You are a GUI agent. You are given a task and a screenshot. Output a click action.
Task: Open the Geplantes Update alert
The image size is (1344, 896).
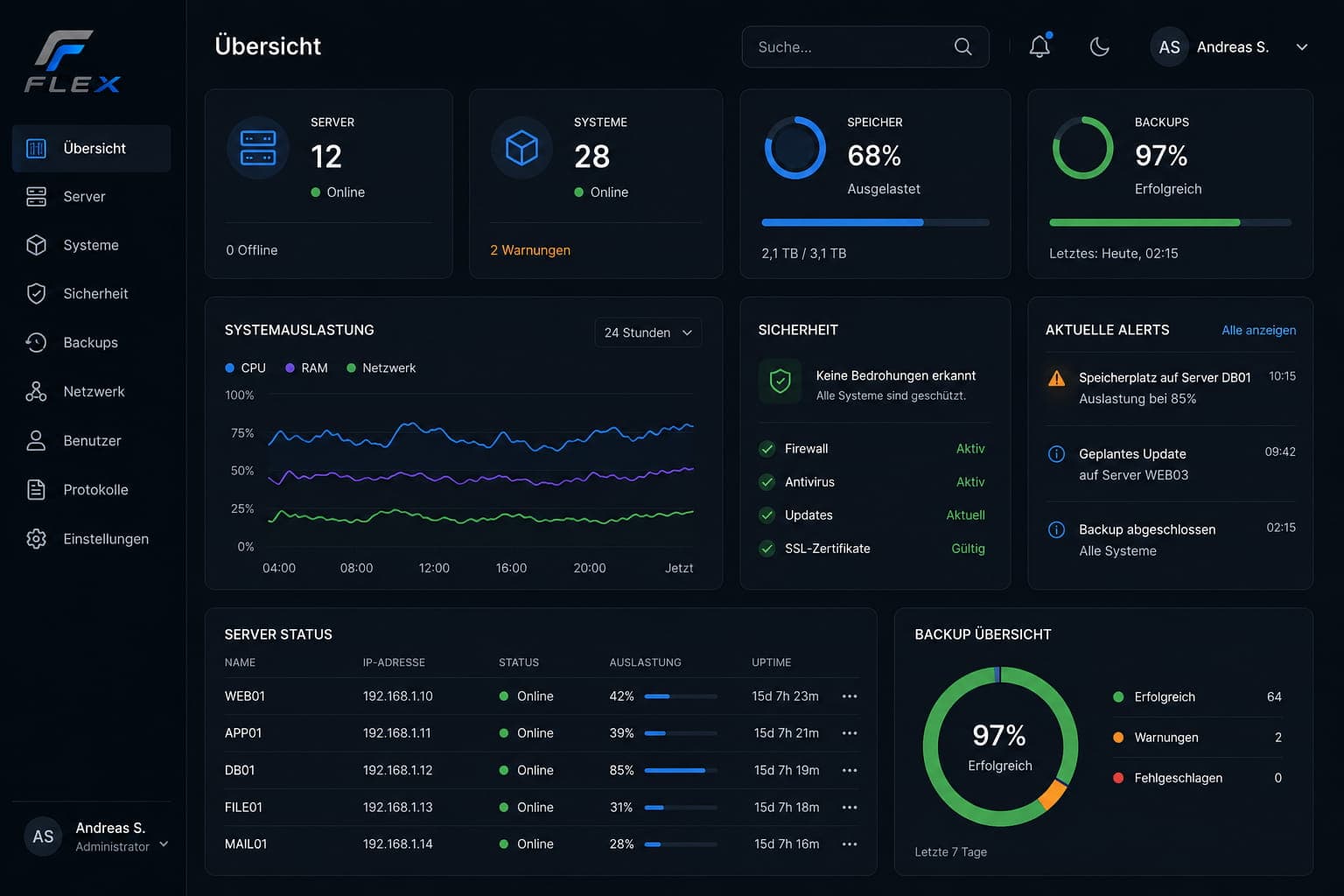(1171, 464)
